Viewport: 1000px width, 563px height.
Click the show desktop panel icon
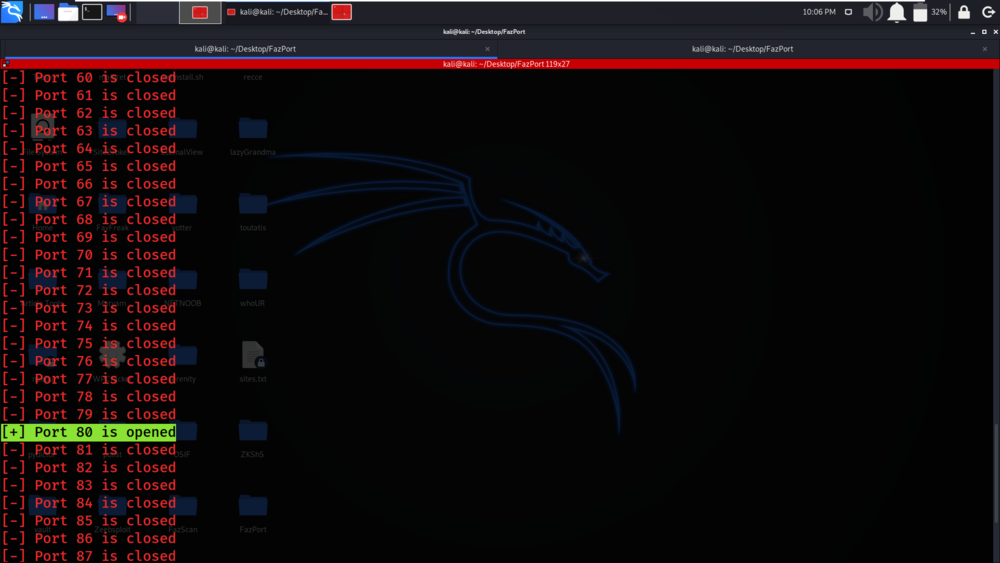pos(44,12)
